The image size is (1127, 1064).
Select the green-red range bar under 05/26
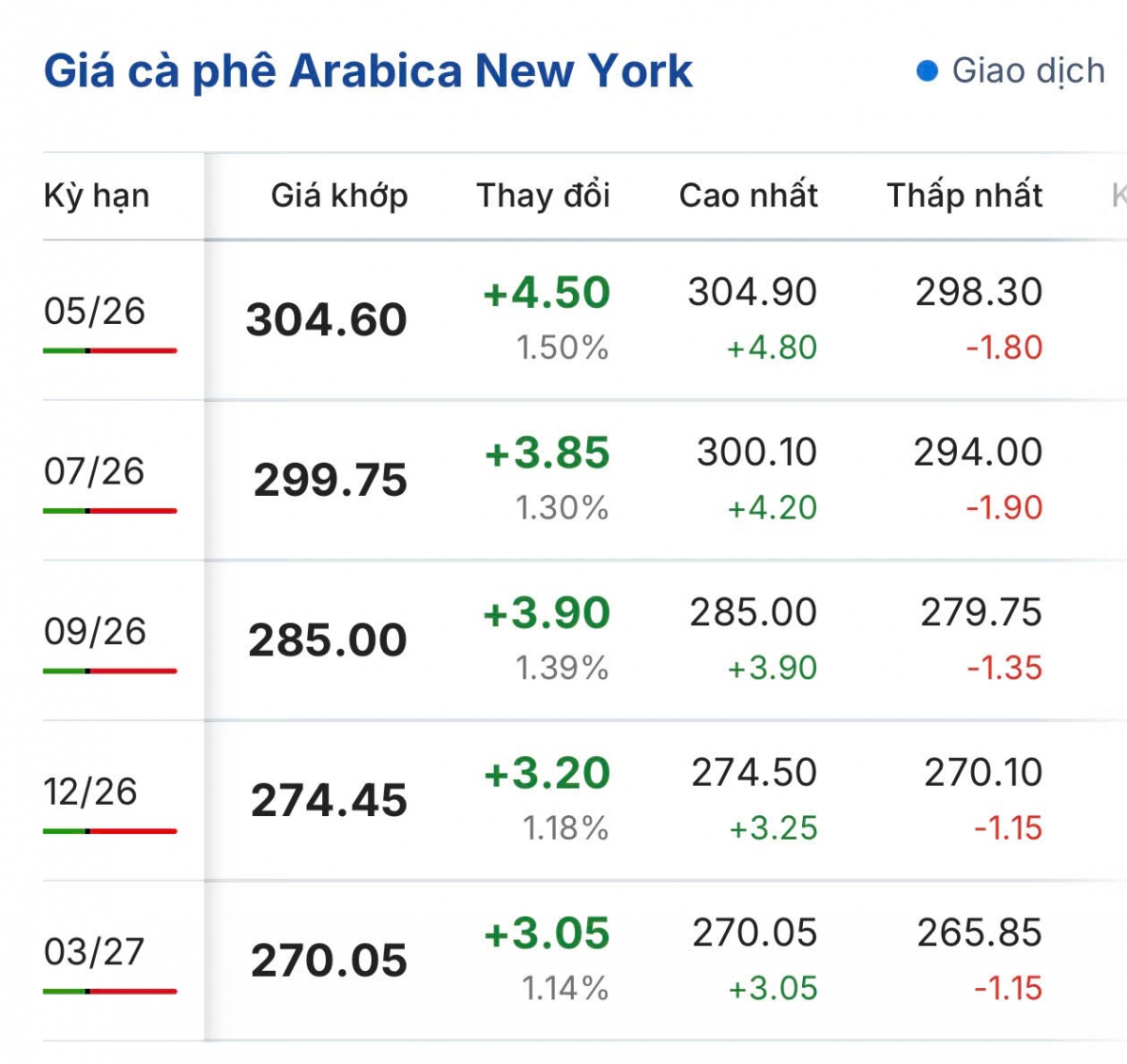(x=108, y=351)
